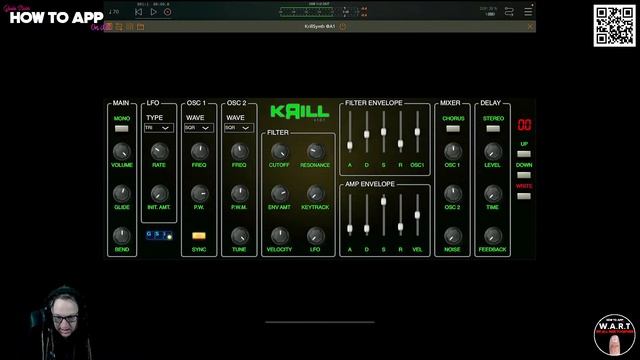Viewport: 640px width, 360px height.
Task: Toggle the yellow SYNC button in OSC 1
Action: click(x=199, y=236)
